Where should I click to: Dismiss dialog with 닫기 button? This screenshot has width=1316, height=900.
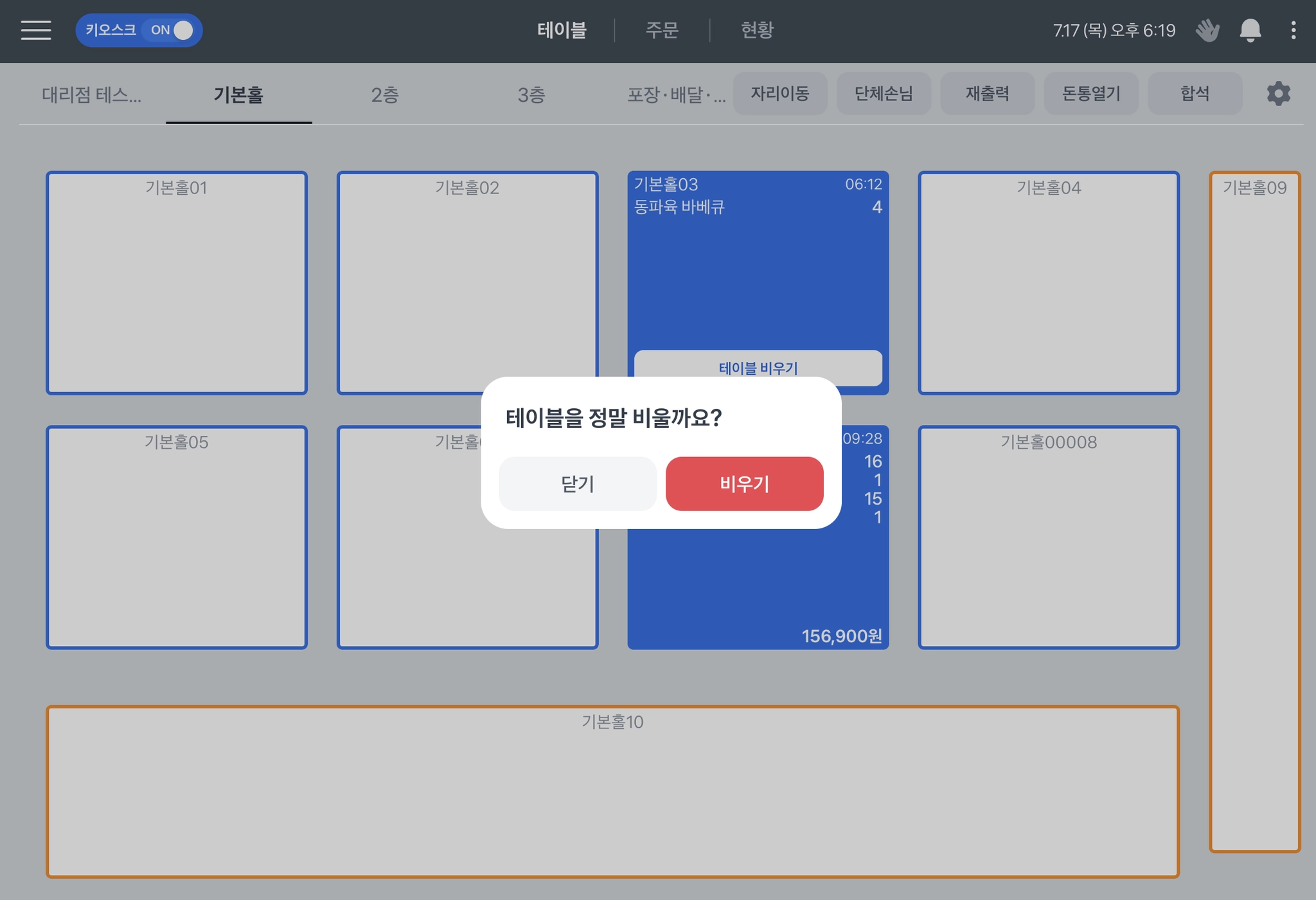click(x=577, y=484)
